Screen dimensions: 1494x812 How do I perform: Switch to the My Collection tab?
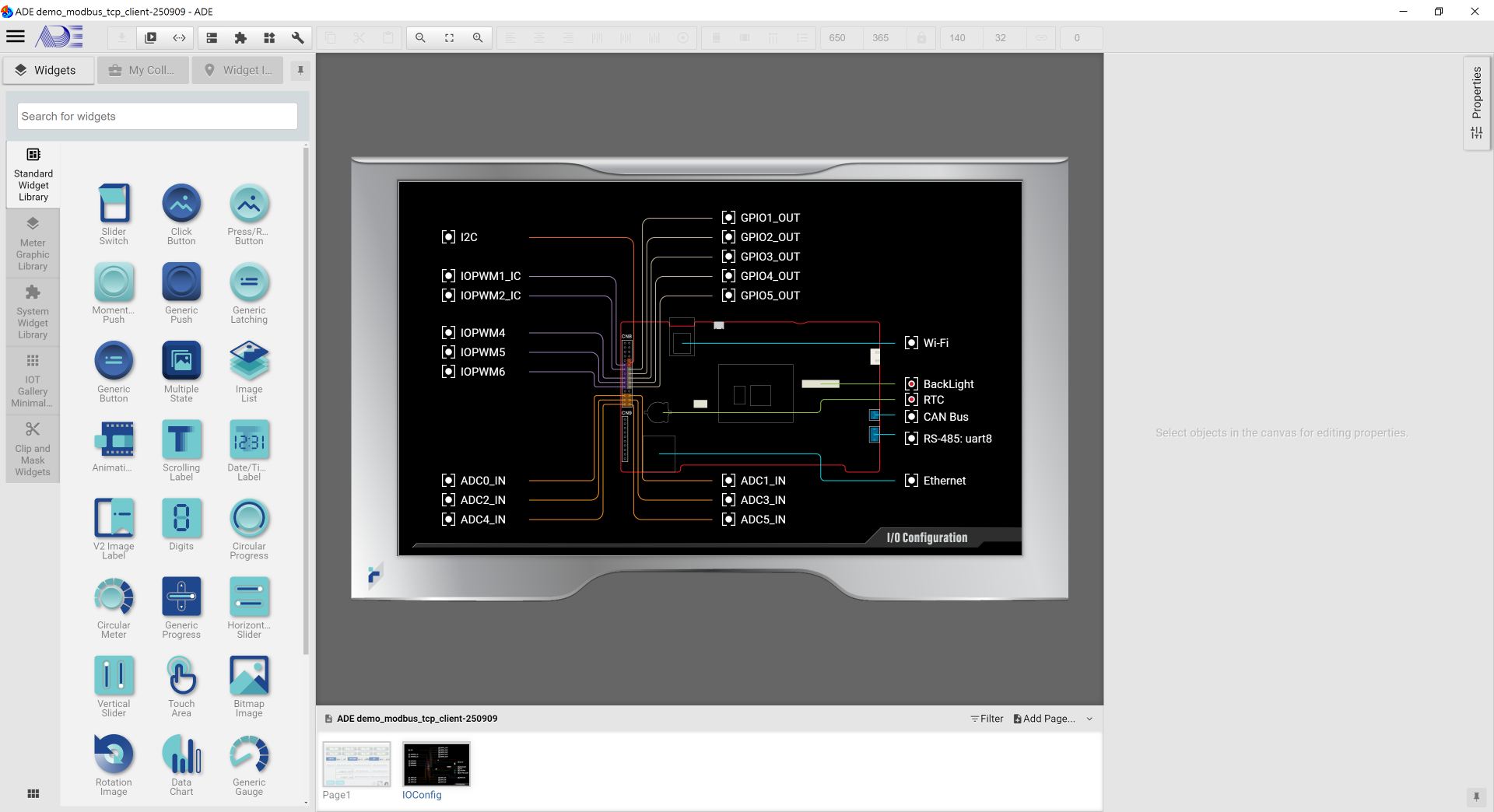142,70
